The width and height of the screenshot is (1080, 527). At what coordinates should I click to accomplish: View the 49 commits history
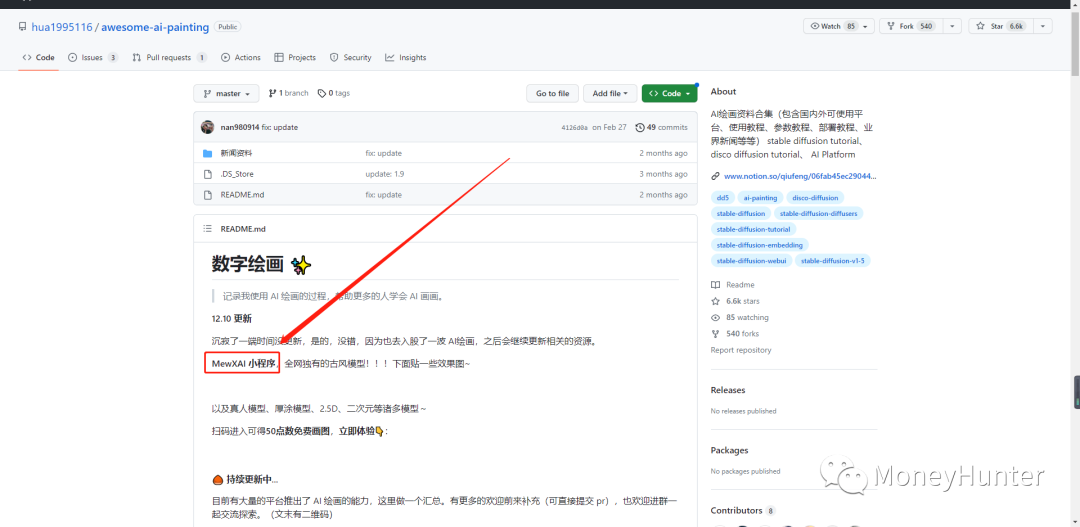point(661,127)
